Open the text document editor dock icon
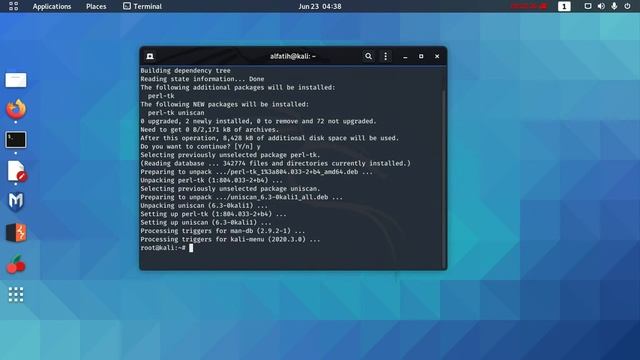The width and height of the screenshot is (640, 360). pyautogui.click(x=16, y=171)
